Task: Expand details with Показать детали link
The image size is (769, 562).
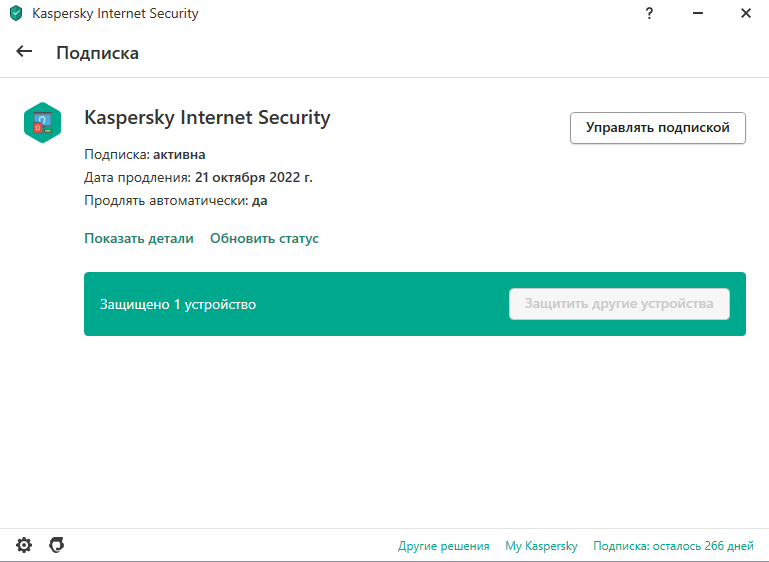Action: pyautogui.click(x=139, y=238)
